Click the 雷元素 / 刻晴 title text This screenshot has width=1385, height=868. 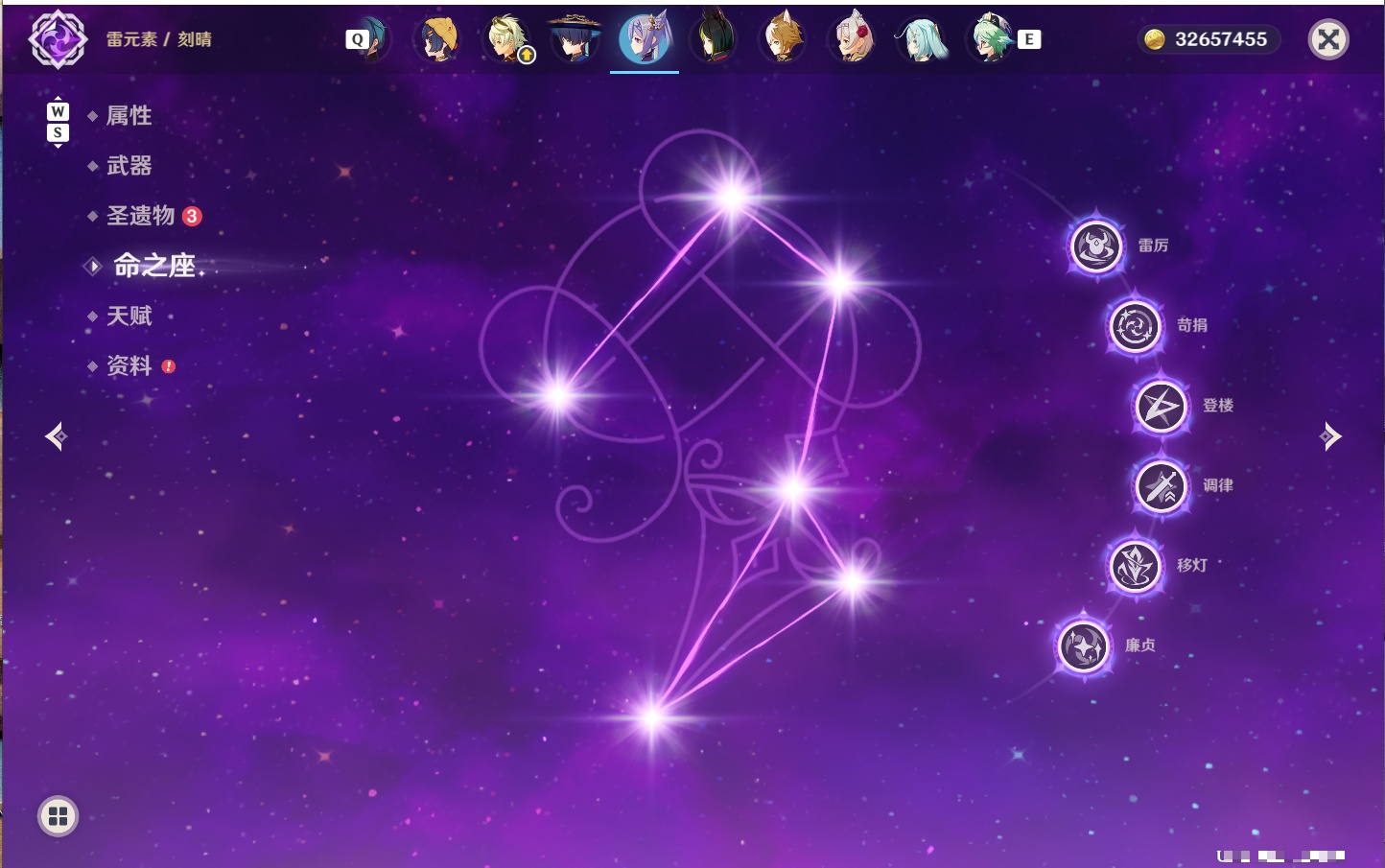[159, 39]
